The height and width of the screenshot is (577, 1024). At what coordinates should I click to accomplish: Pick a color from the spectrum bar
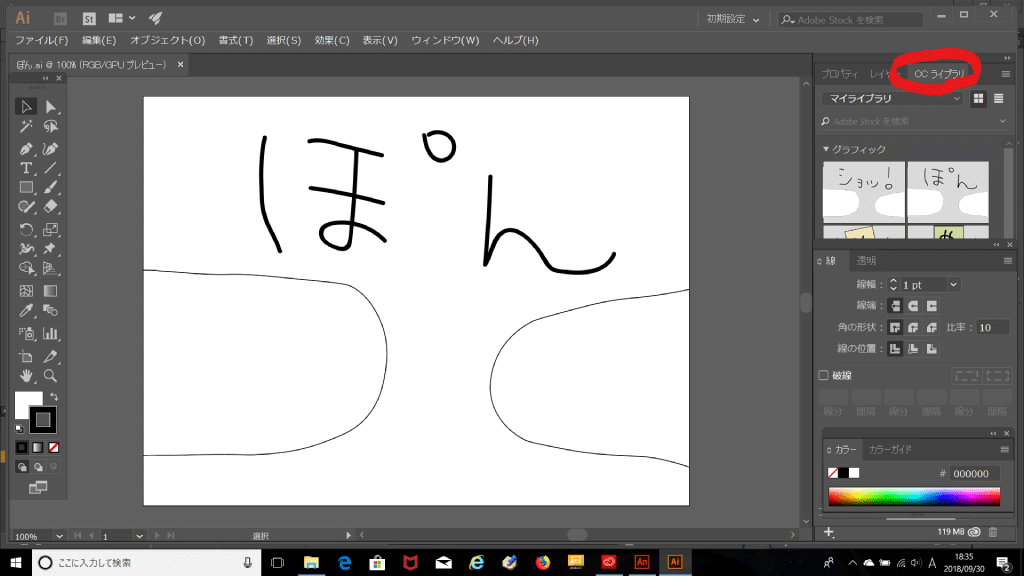[913, 497]
